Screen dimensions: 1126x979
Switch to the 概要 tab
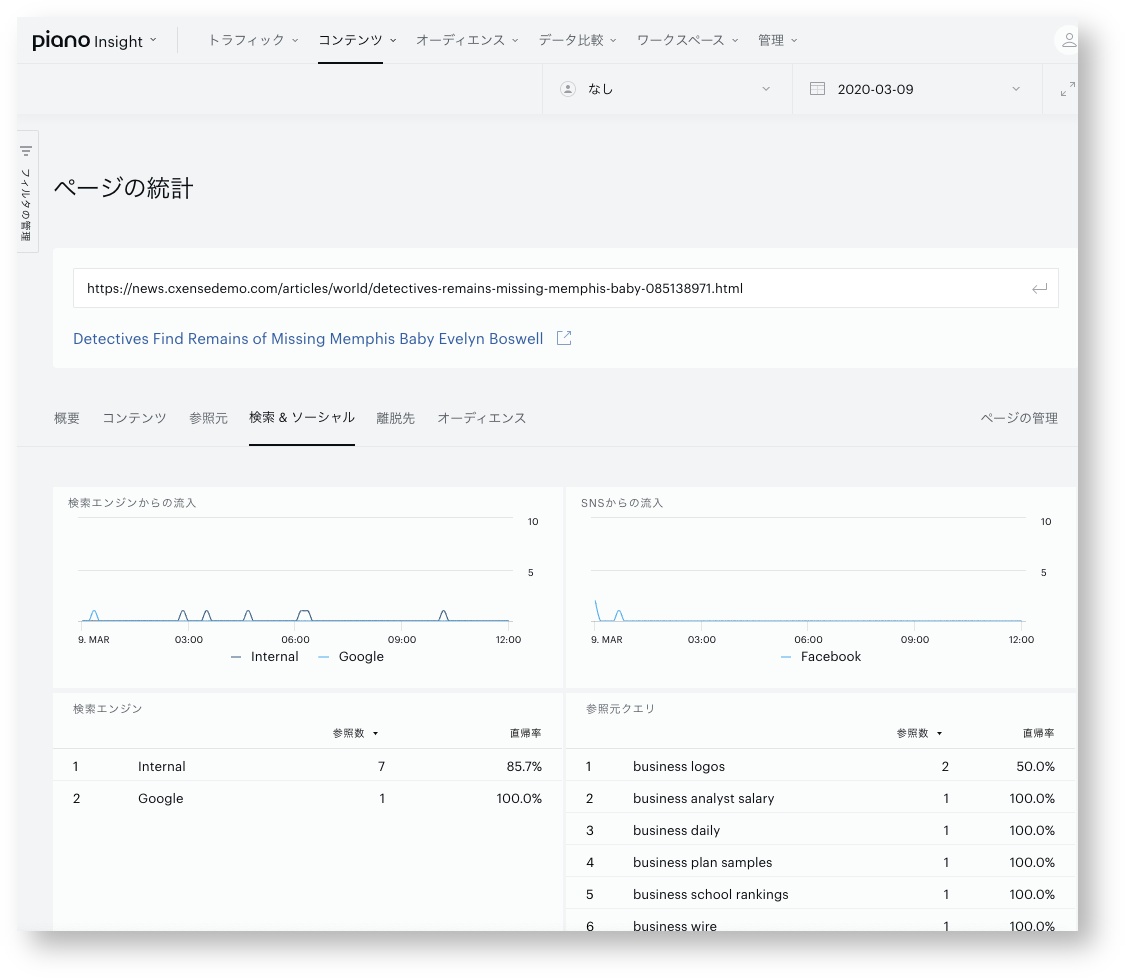pyautogui.click(x=67, y=418)
